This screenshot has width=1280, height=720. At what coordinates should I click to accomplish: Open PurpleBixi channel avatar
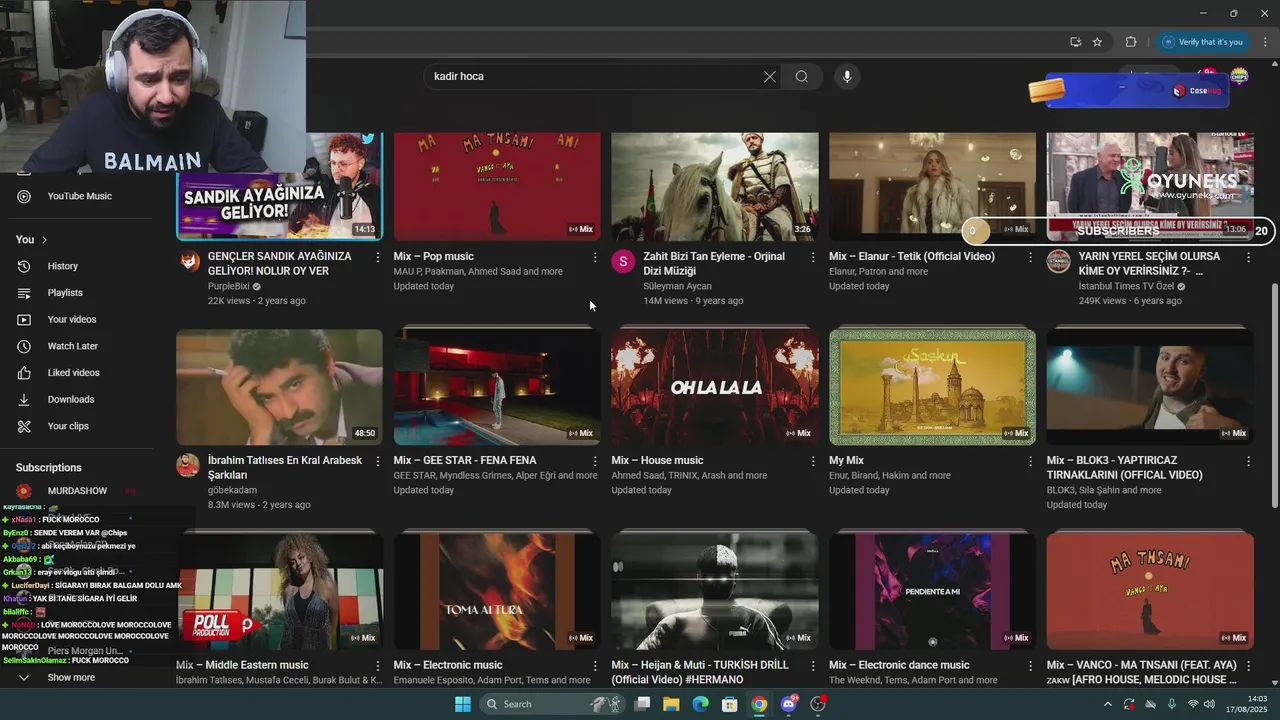(x=190, y=261)
